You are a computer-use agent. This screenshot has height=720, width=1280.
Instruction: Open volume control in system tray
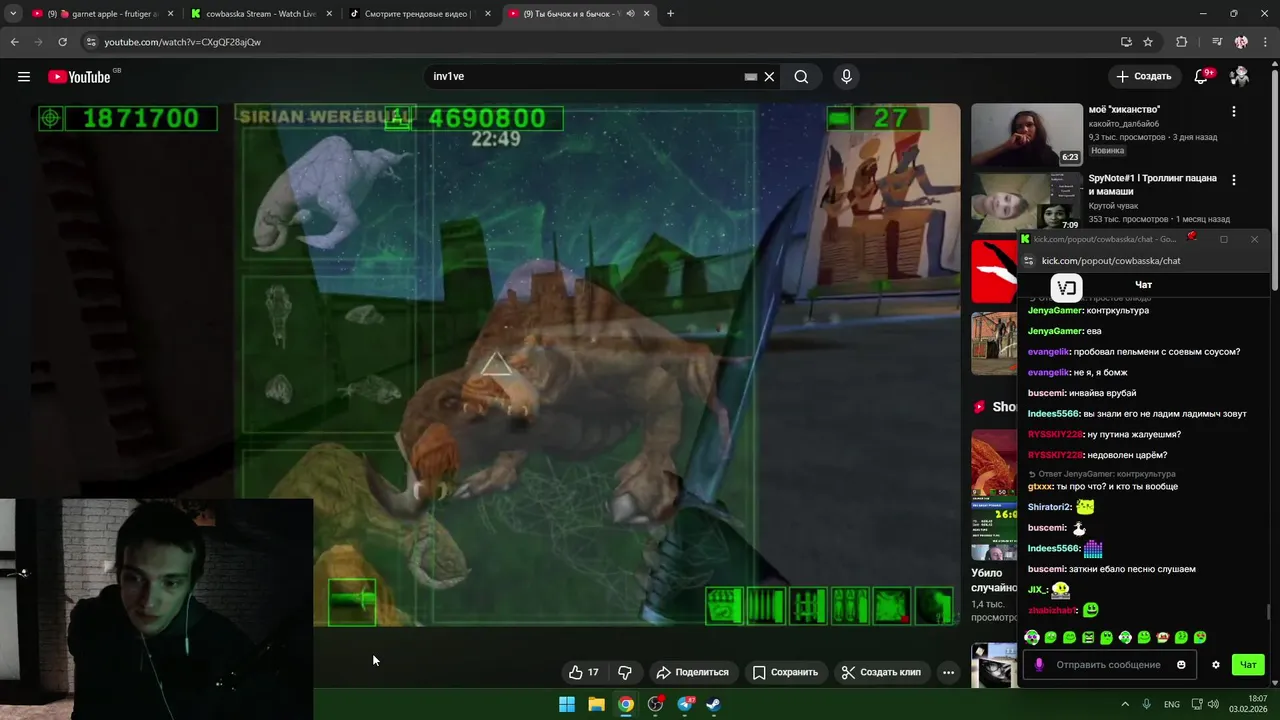[1213, 704]
